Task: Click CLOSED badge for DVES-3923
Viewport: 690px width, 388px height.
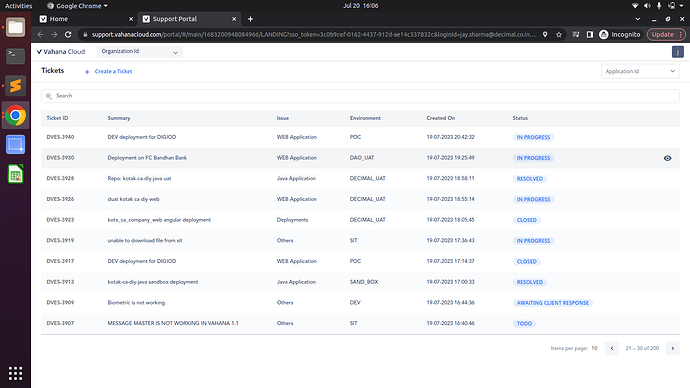Action: point(526,220)
